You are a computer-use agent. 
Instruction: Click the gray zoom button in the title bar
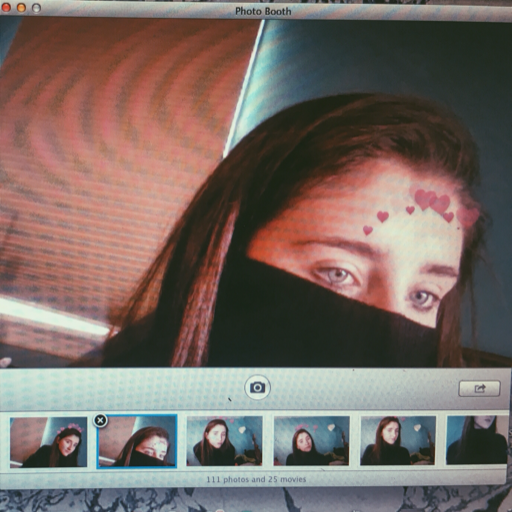point(36,8)
